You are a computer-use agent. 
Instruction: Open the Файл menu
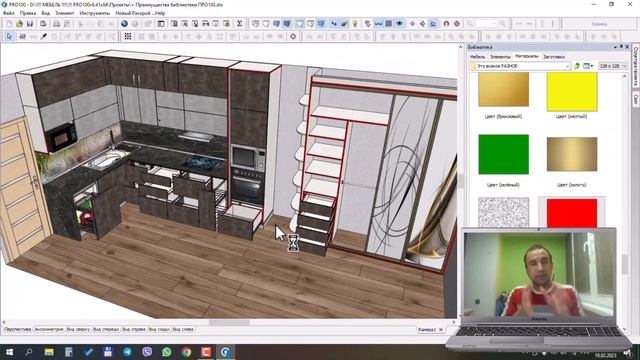[x=9, y=13]
